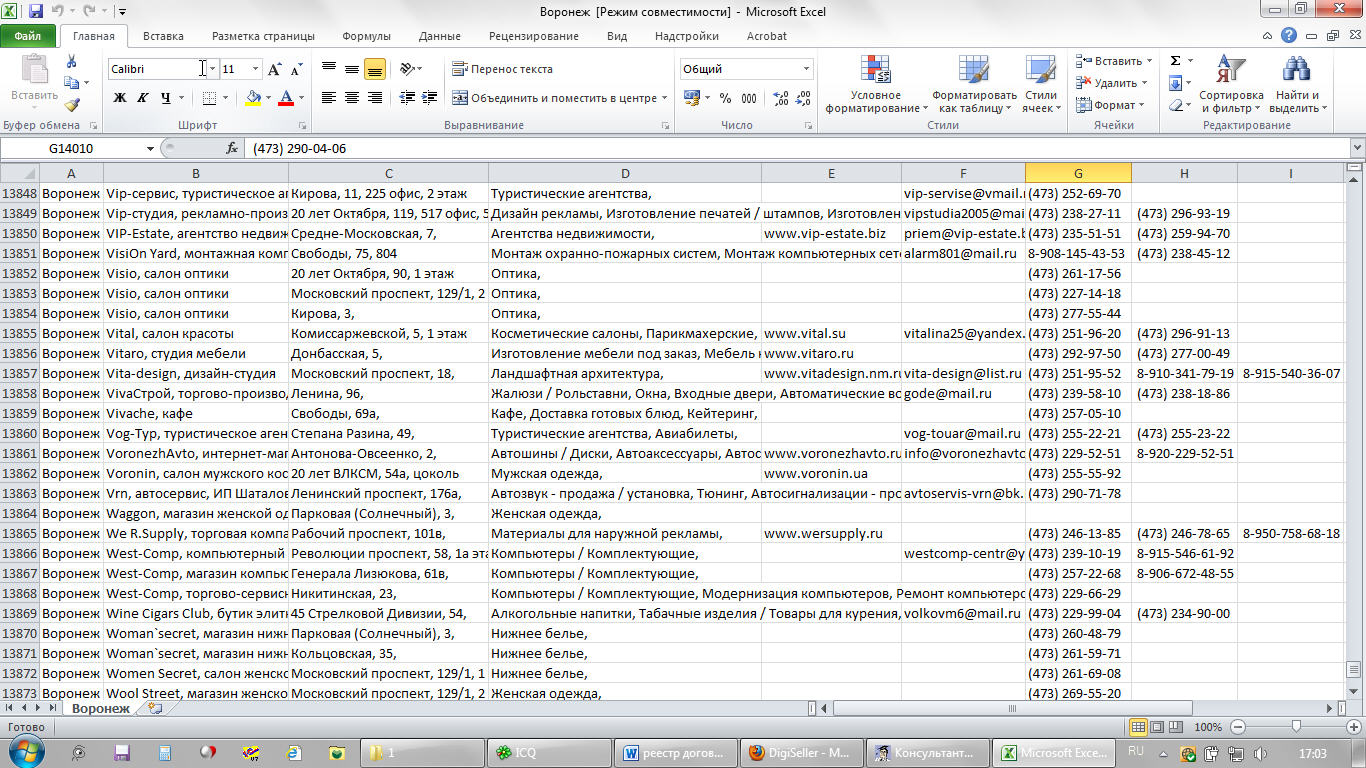Image resolution: width=1366 pixels, height=768 pixels.
Task: Open Условное форматирование menu
Action: tap(876, 84)
